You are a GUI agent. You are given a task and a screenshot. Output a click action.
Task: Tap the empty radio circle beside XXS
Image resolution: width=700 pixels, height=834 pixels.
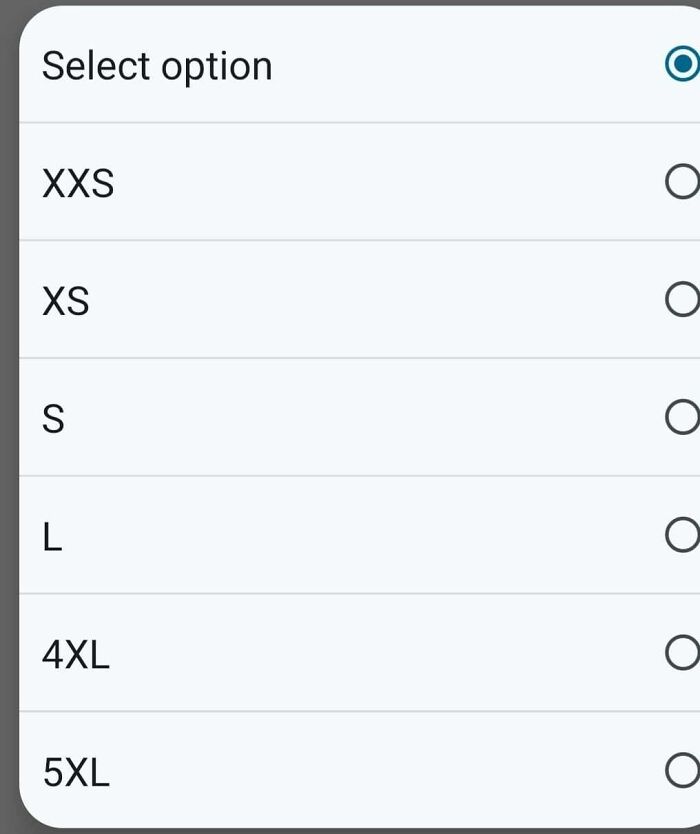683,183
